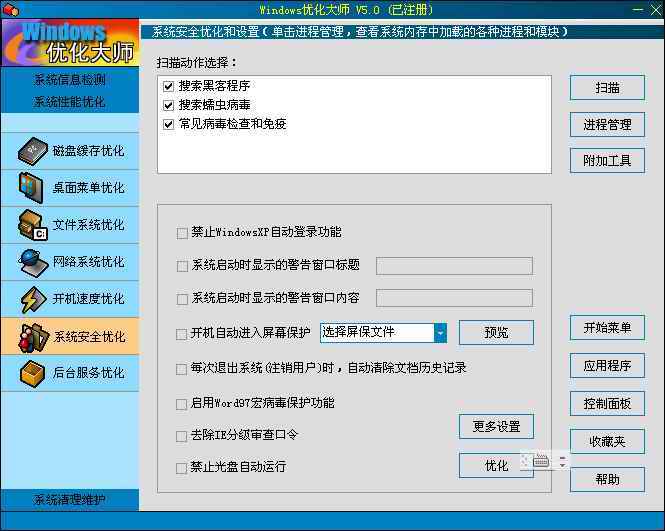This screenshot has height=531, width=665.
Task: Click the disk cache optimization hard-drive icon
Action: pyautogui.click(x=32, y=151)
